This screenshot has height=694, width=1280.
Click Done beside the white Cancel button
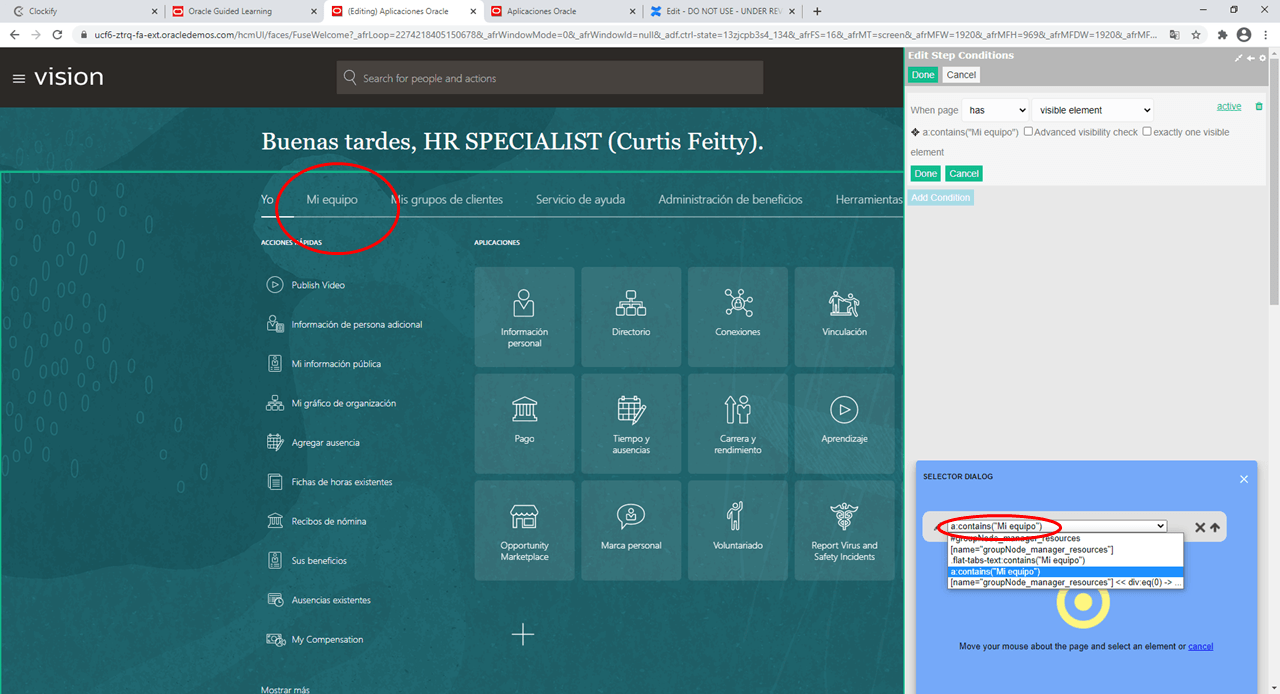923,75
